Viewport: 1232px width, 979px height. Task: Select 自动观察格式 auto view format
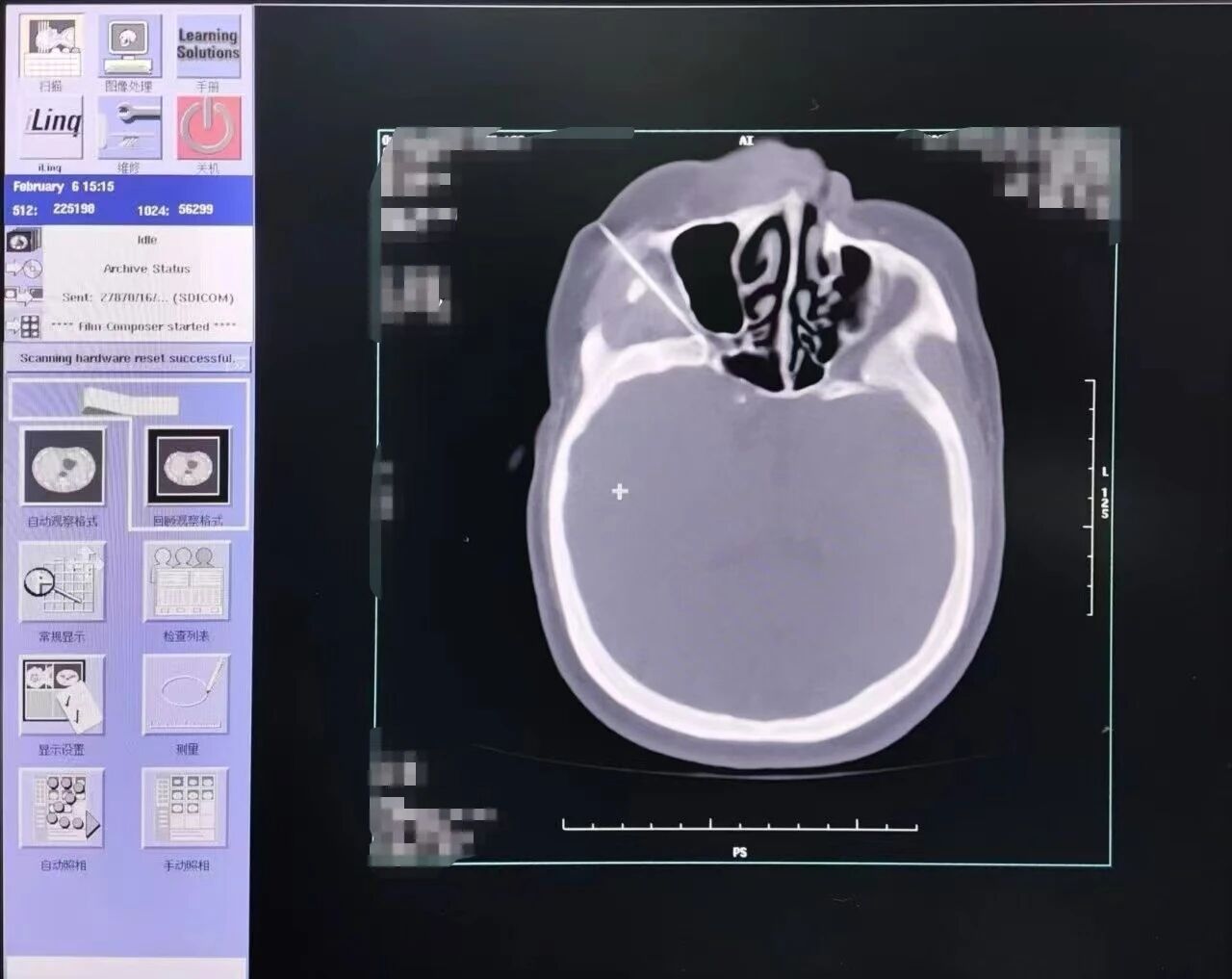[64, 469]
